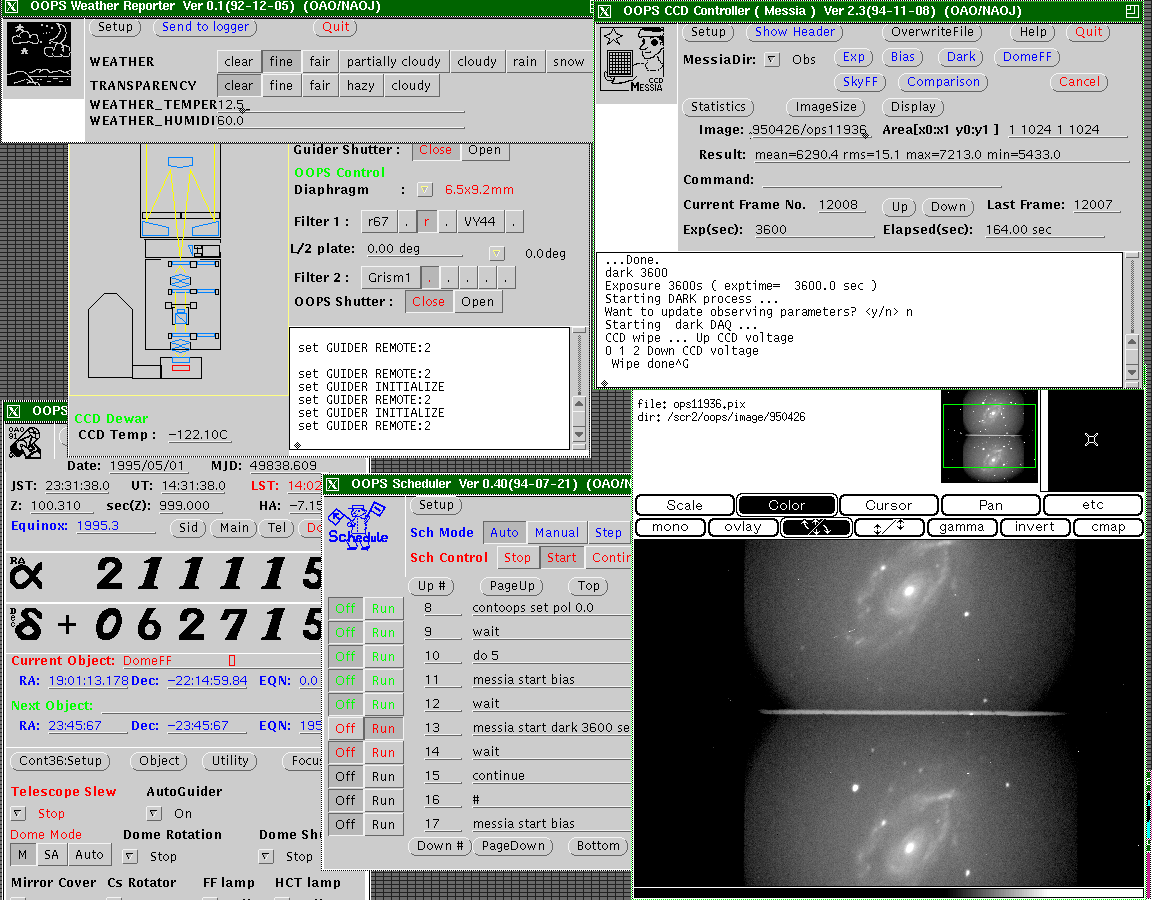1152x900 pixels.
Task: Set WEATHER to fine
Action: click(x=281, y=62)
